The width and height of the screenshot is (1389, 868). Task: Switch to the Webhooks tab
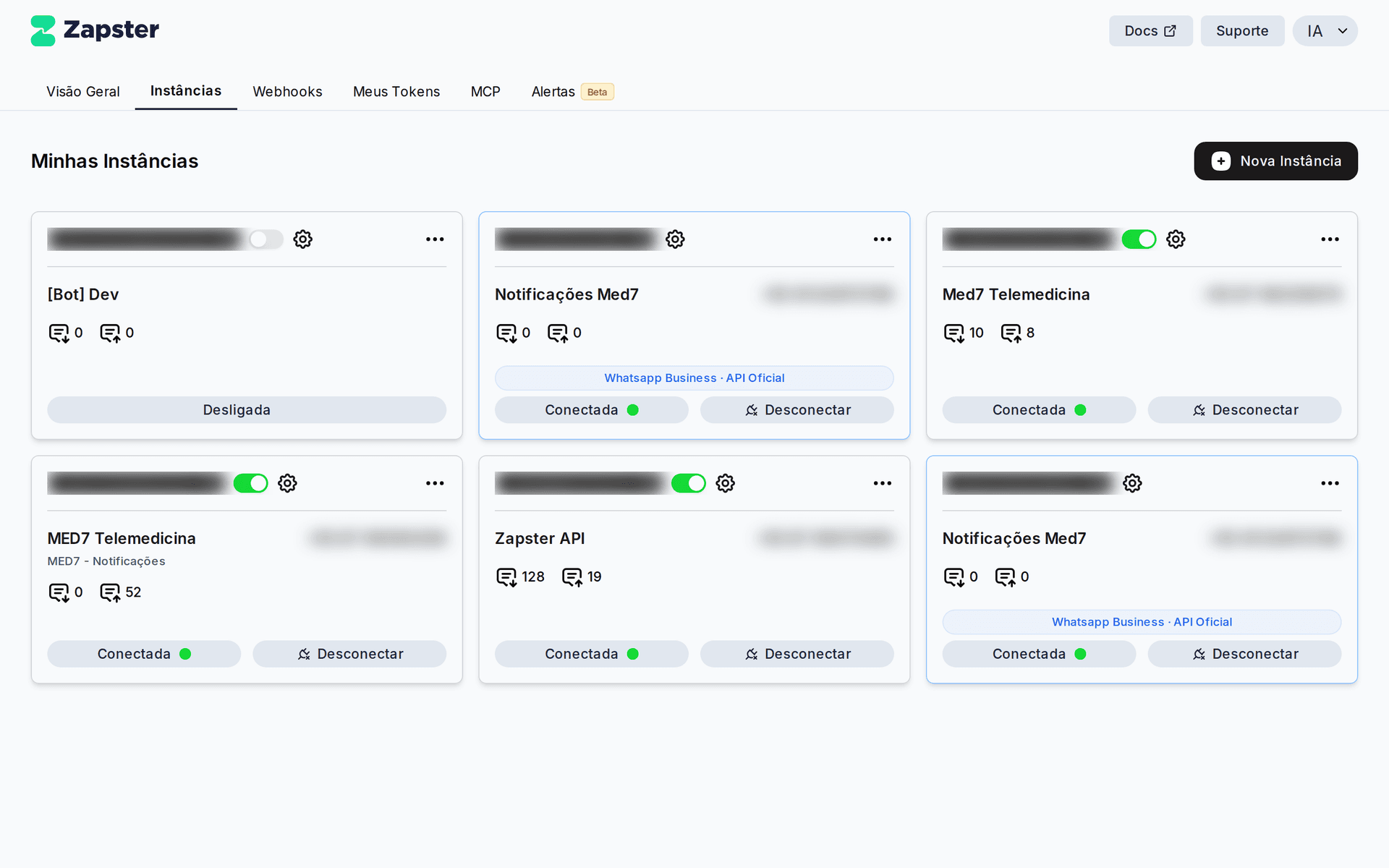tap(287, 91)
